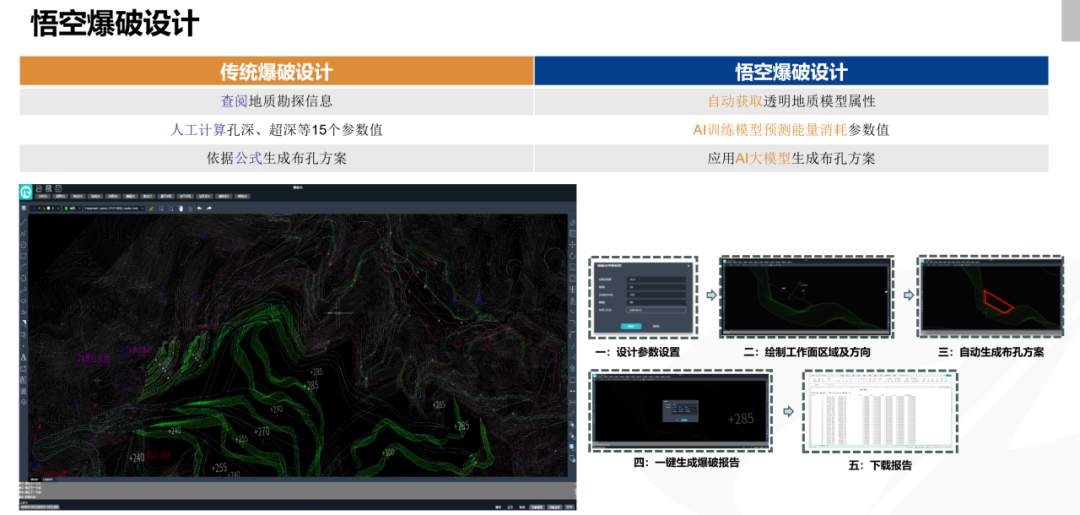Select the revision cloud tool in left toolbar

coord(23,402)
